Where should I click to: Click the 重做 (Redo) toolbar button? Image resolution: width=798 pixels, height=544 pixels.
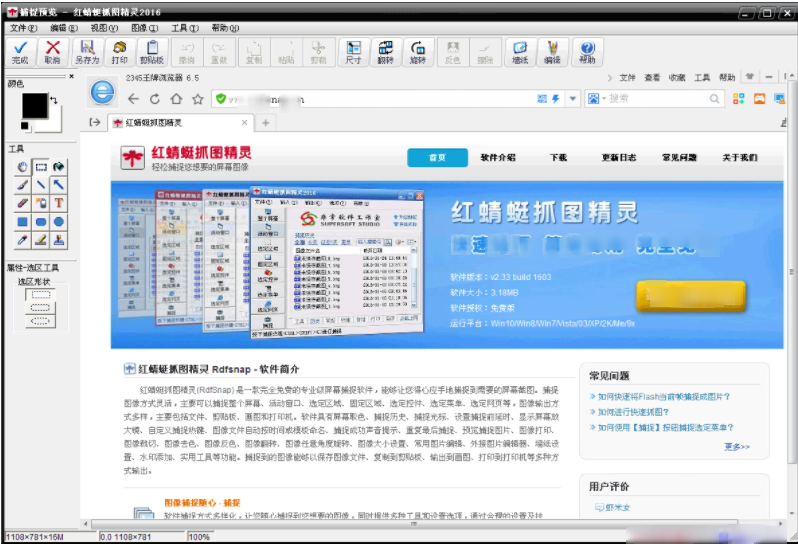click(219, 52)
